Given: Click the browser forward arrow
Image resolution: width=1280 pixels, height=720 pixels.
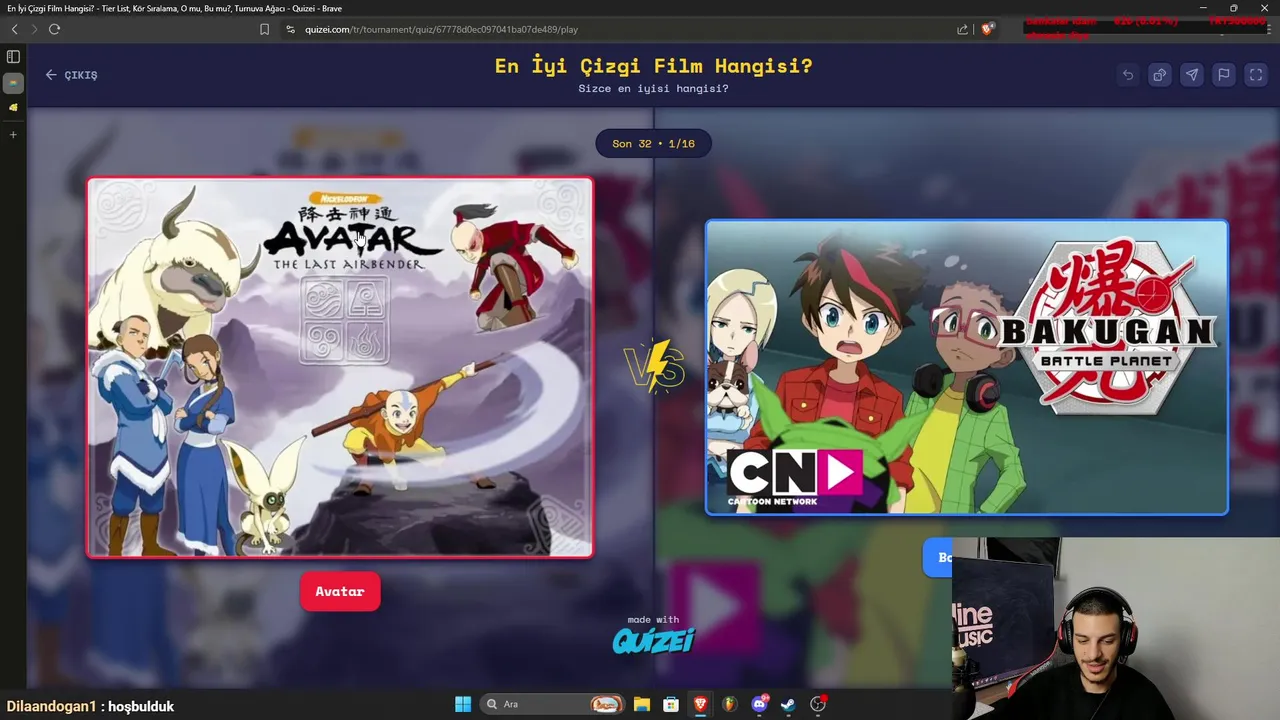Looking at the screenshot, I should pos(34,29).
